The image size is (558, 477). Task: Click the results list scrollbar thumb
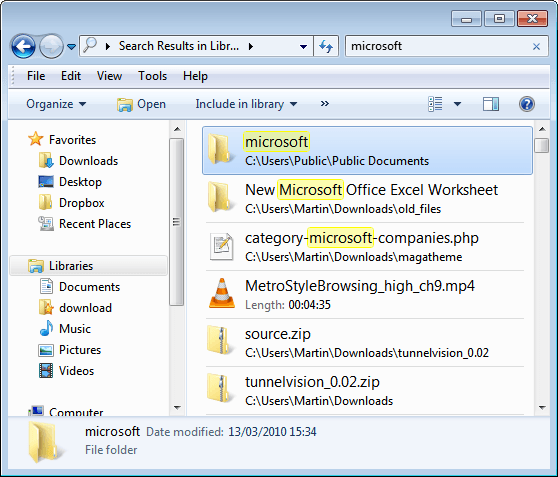pos(542,145)
